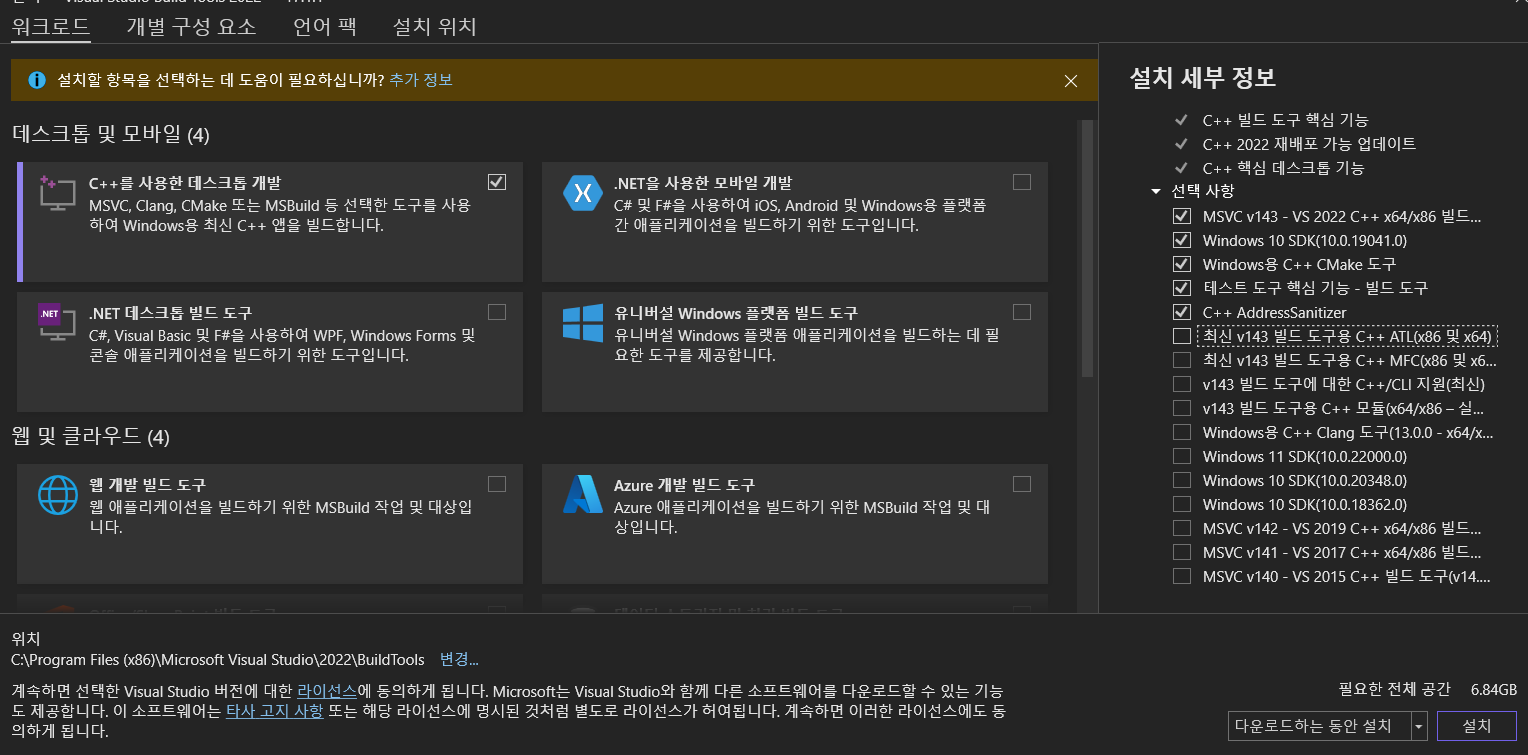Click C++ 빌드 도구 핵심 기능 item
The image size is (1528, 755).
[1285, 120]
